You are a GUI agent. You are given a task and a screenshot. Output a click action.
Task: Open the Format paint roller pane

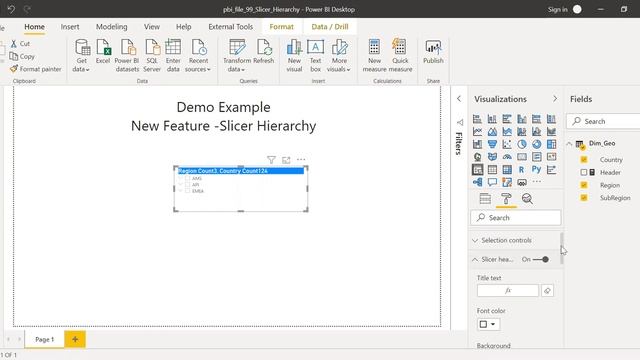pos(506,199)
